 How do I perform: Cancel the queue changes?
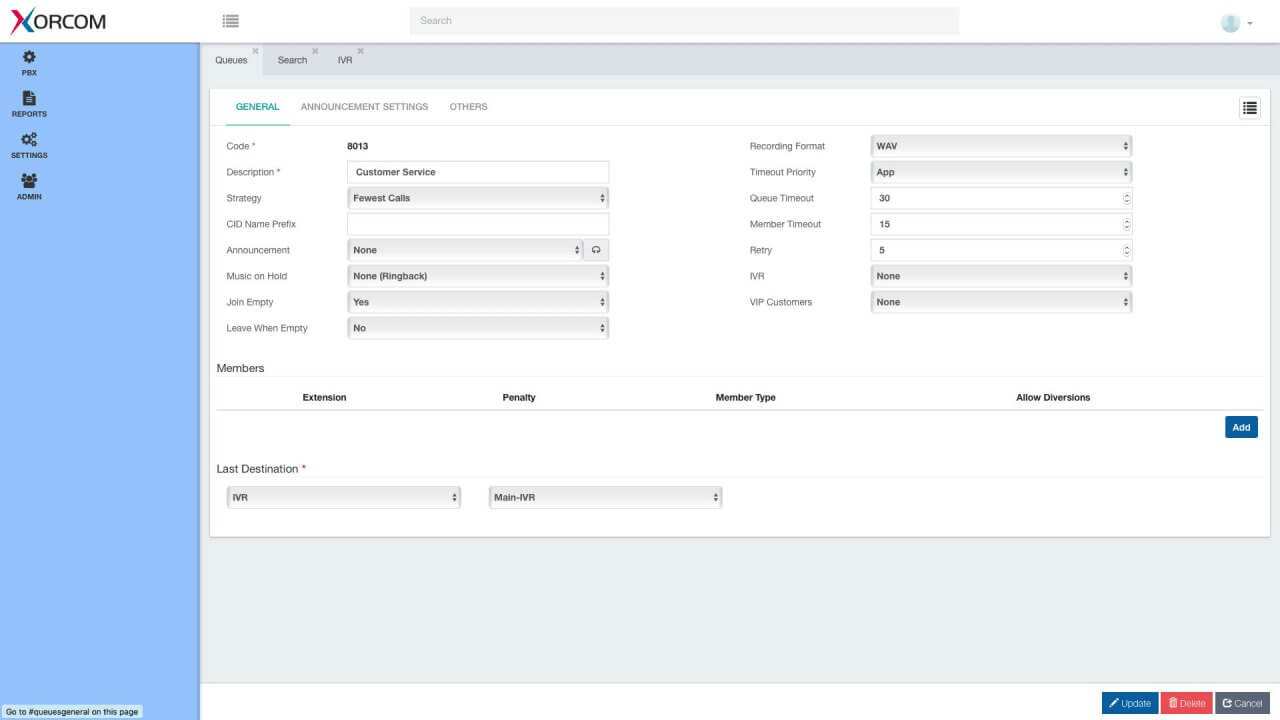click(x=1242, y=702)
